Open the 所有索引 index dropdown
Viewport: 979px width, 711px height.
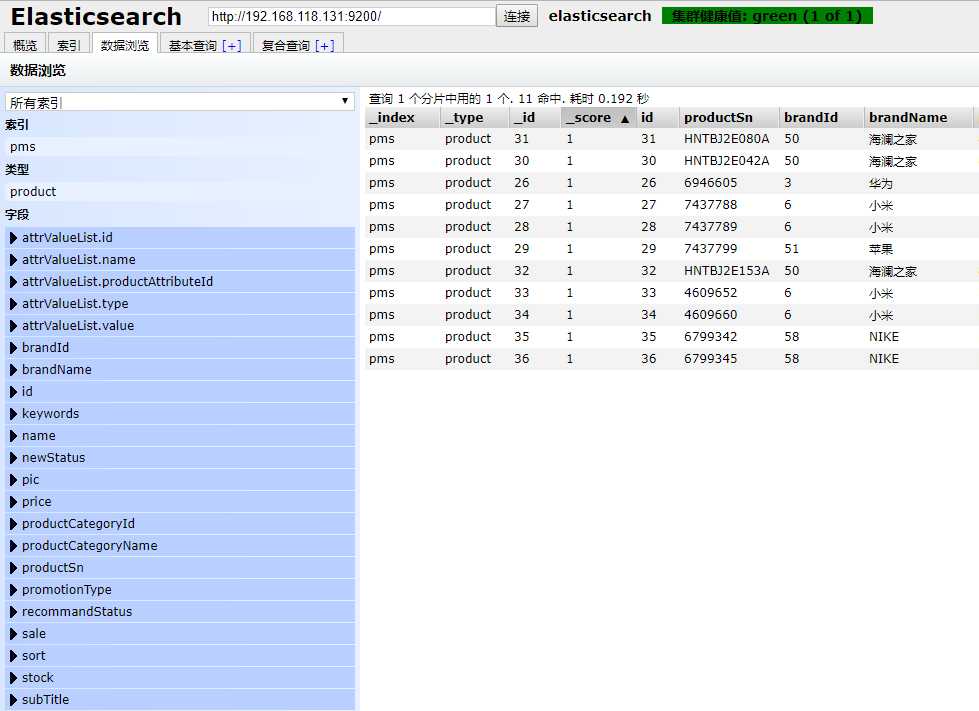pyautogui.click(x=180, y=102)
